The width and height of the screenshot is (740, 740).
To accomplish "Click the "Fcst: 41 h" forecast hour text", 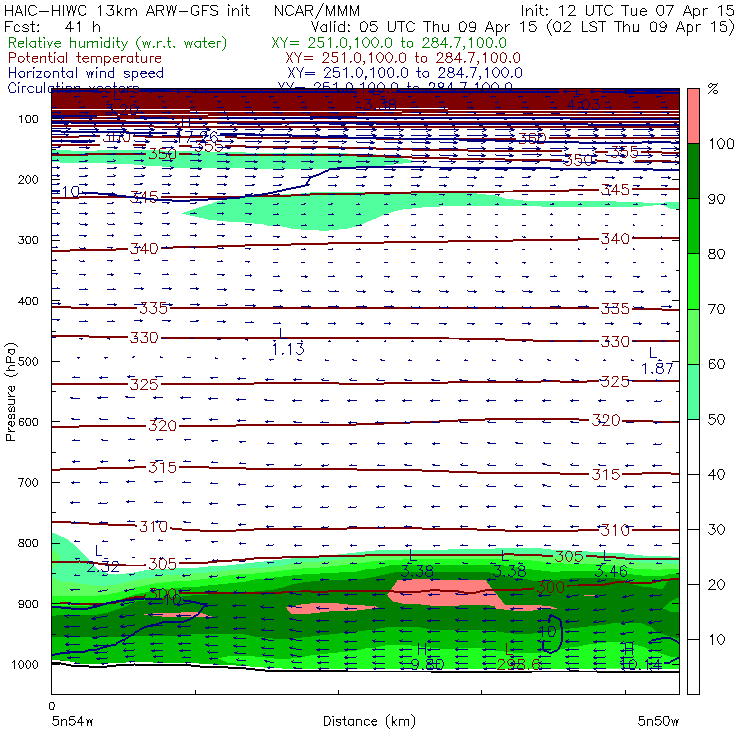I will (52, 27).
